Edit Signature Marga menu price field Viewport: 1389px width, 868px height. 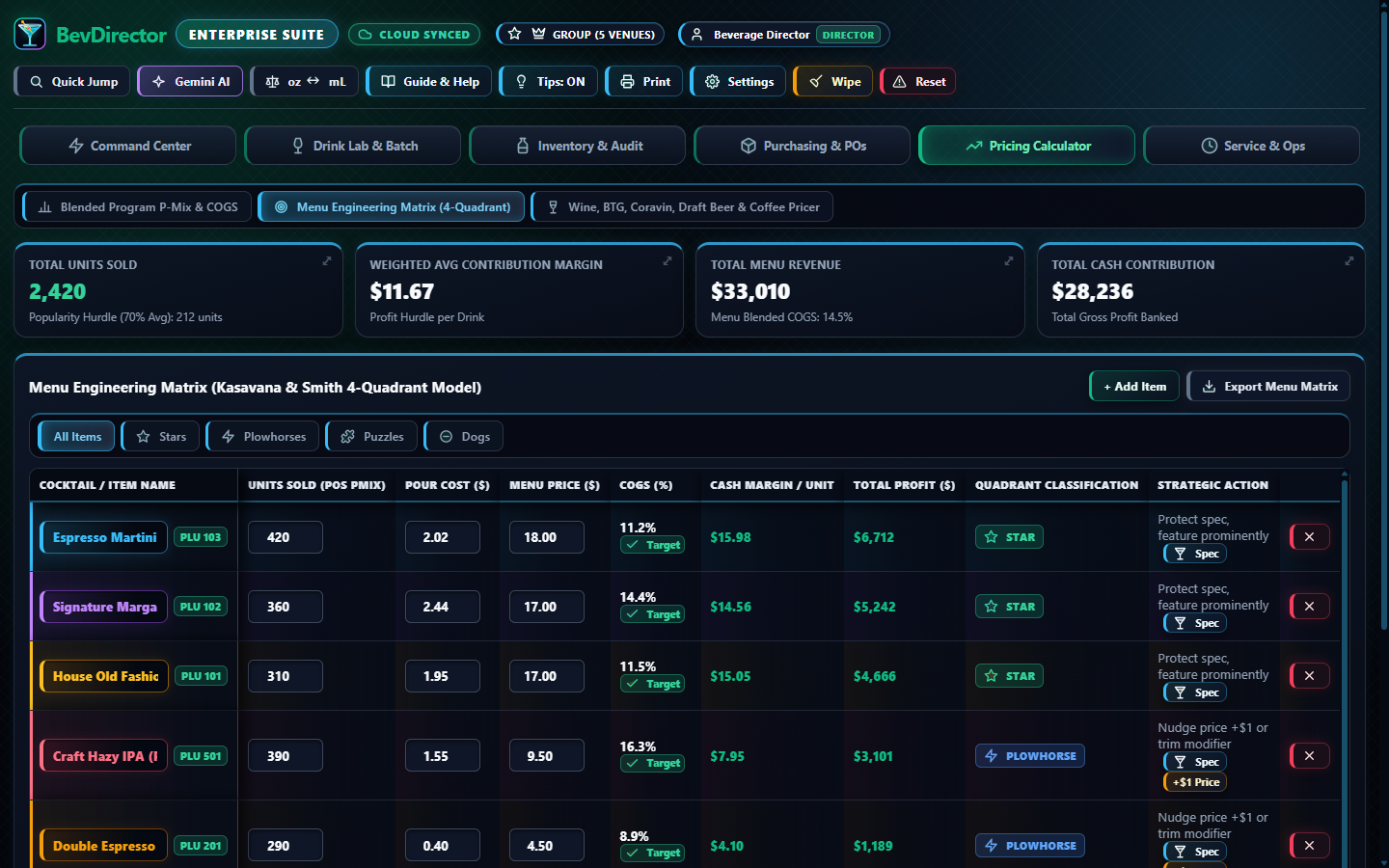pos(547,607)
